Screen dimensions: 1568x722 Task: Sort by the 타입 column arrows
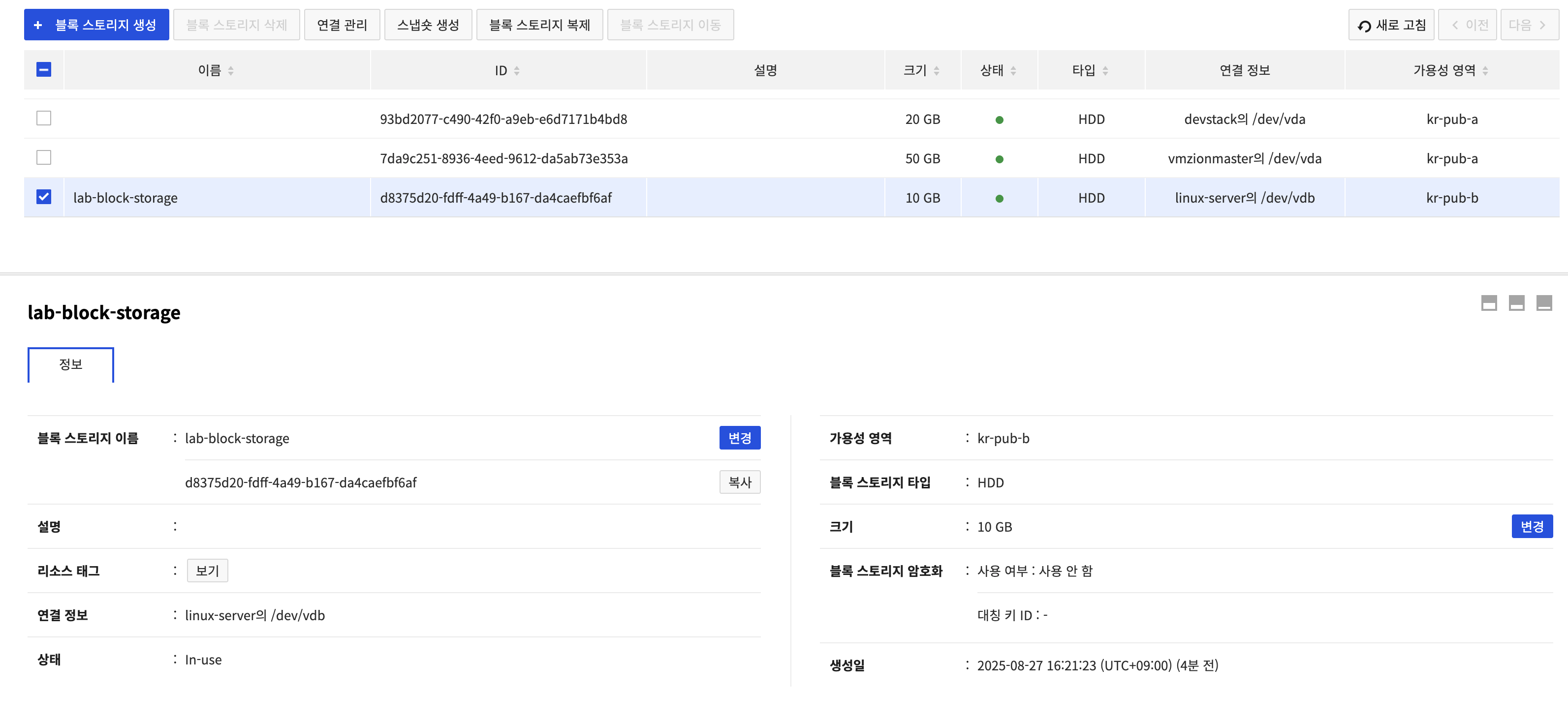(x=1105, y=70)
